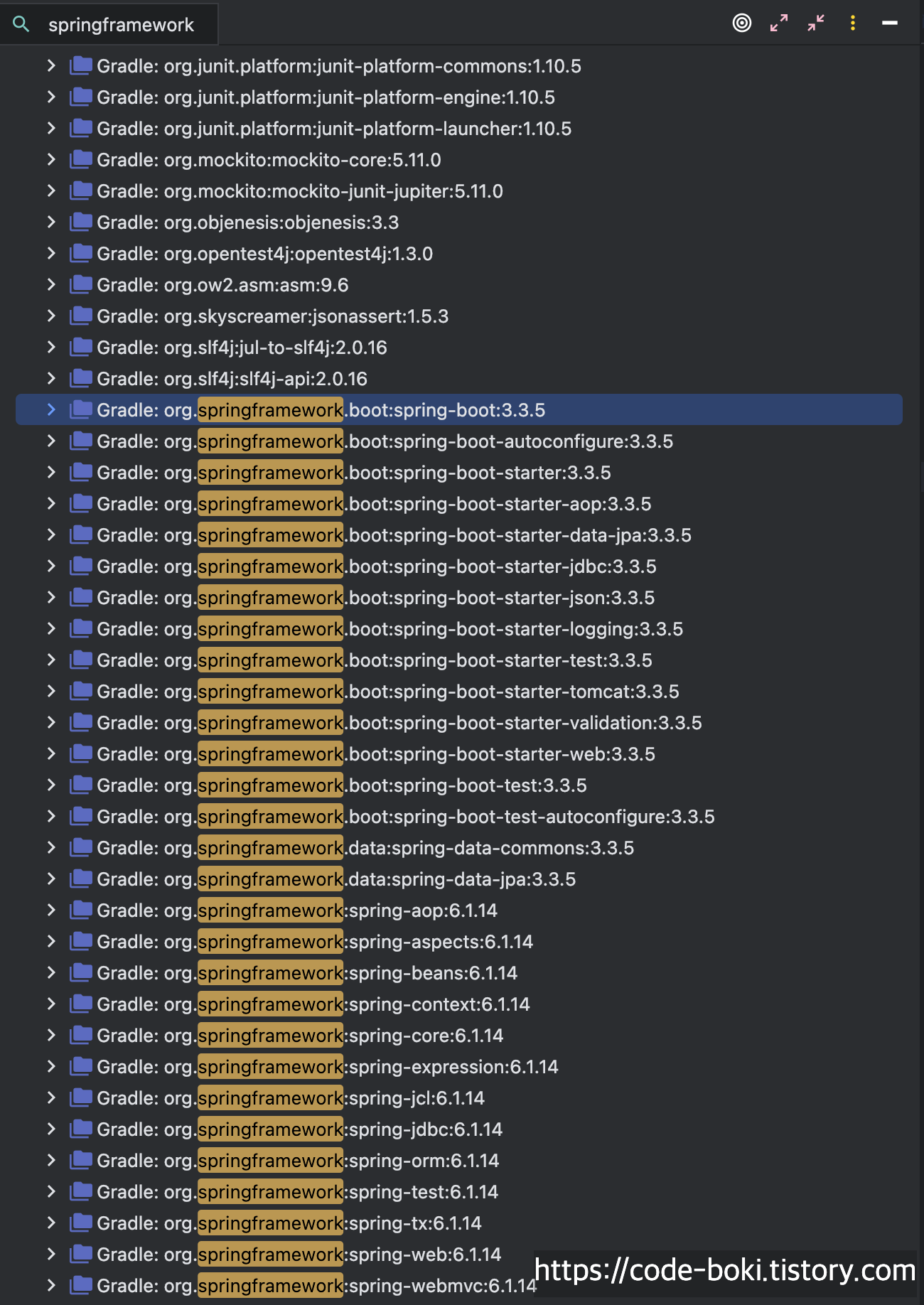Click the Select Opened File target icon

tap(742, 23)
